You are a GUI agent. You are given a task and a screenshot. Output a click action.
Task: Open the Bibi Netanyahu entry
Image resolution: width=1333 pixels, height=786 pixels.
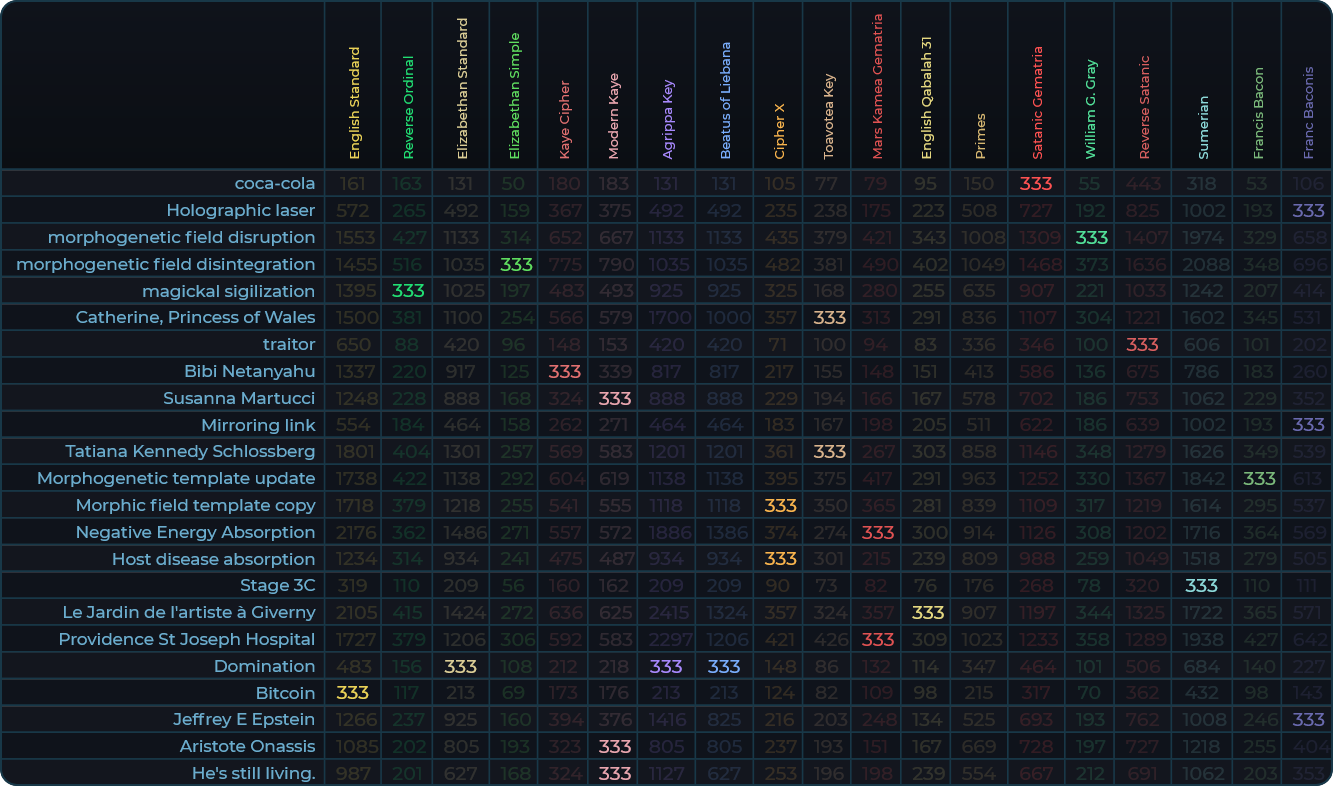coord(249,371)
